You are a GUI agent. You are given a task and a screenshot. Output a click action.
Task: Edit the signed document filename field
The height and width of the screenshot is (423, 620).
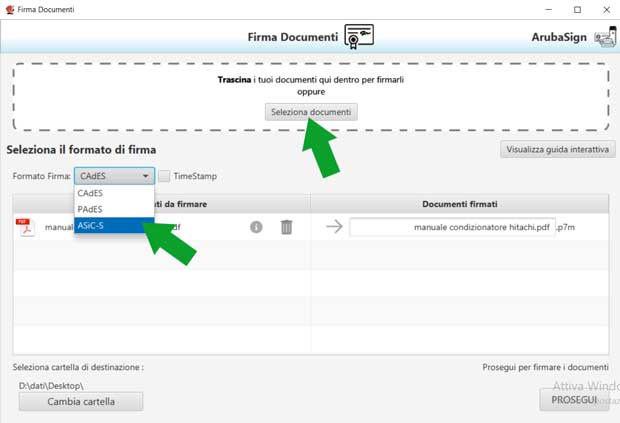452,227
